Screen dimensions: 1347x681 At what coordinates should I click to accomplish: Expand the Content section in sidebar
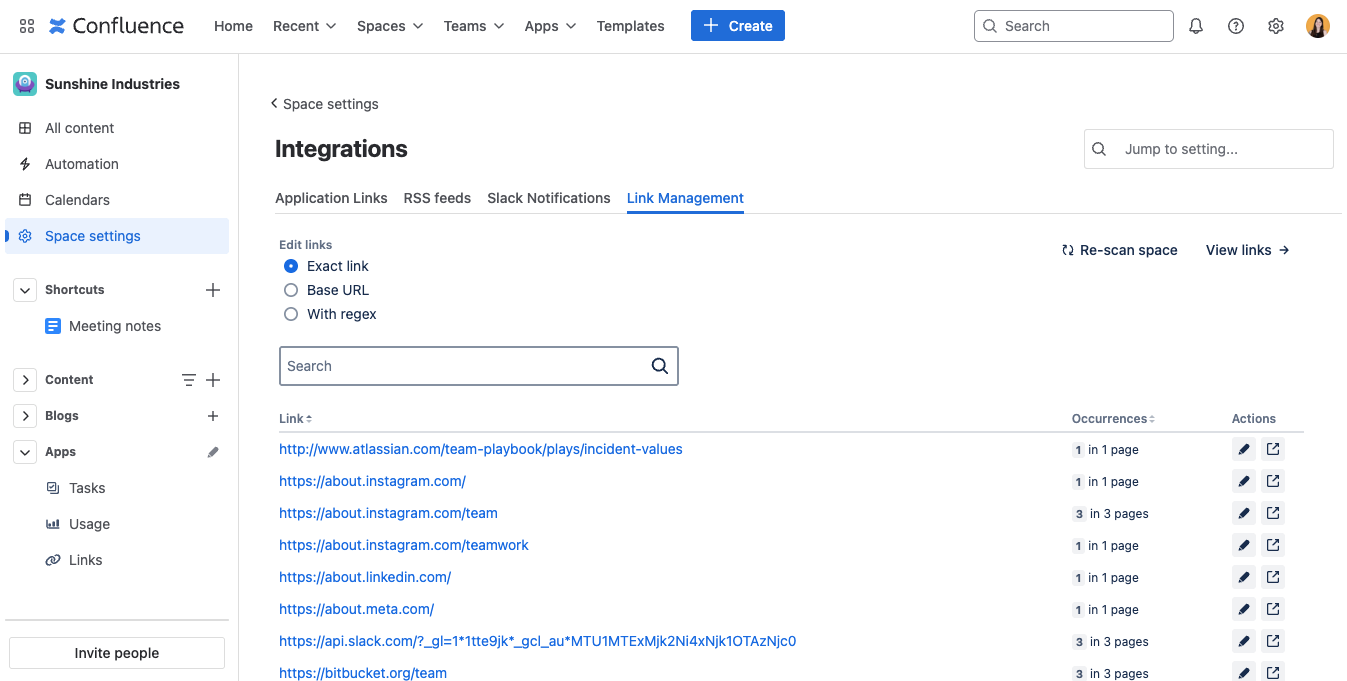click(x=24, y=379)
